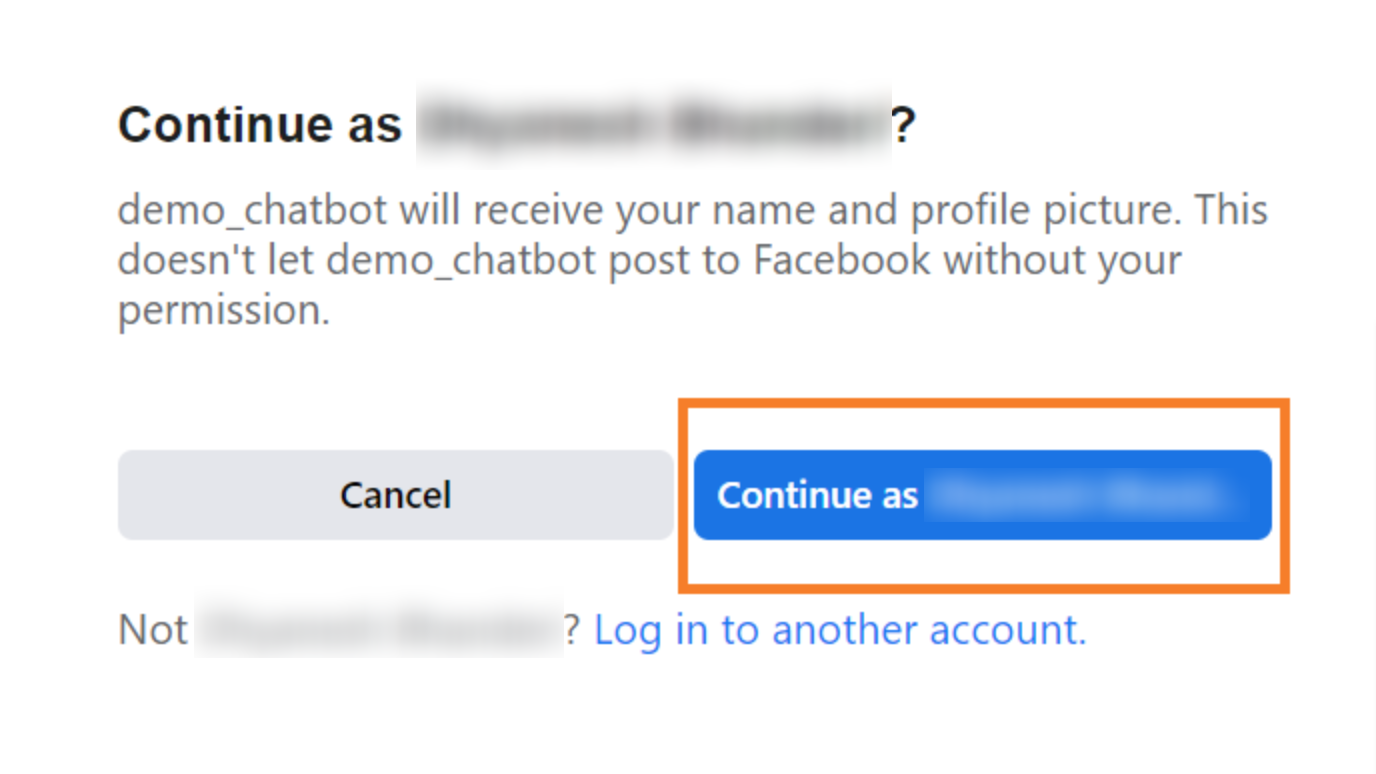Click the word "Facebook" in the description
This screenshot has width=1376, height=774.
842,261
